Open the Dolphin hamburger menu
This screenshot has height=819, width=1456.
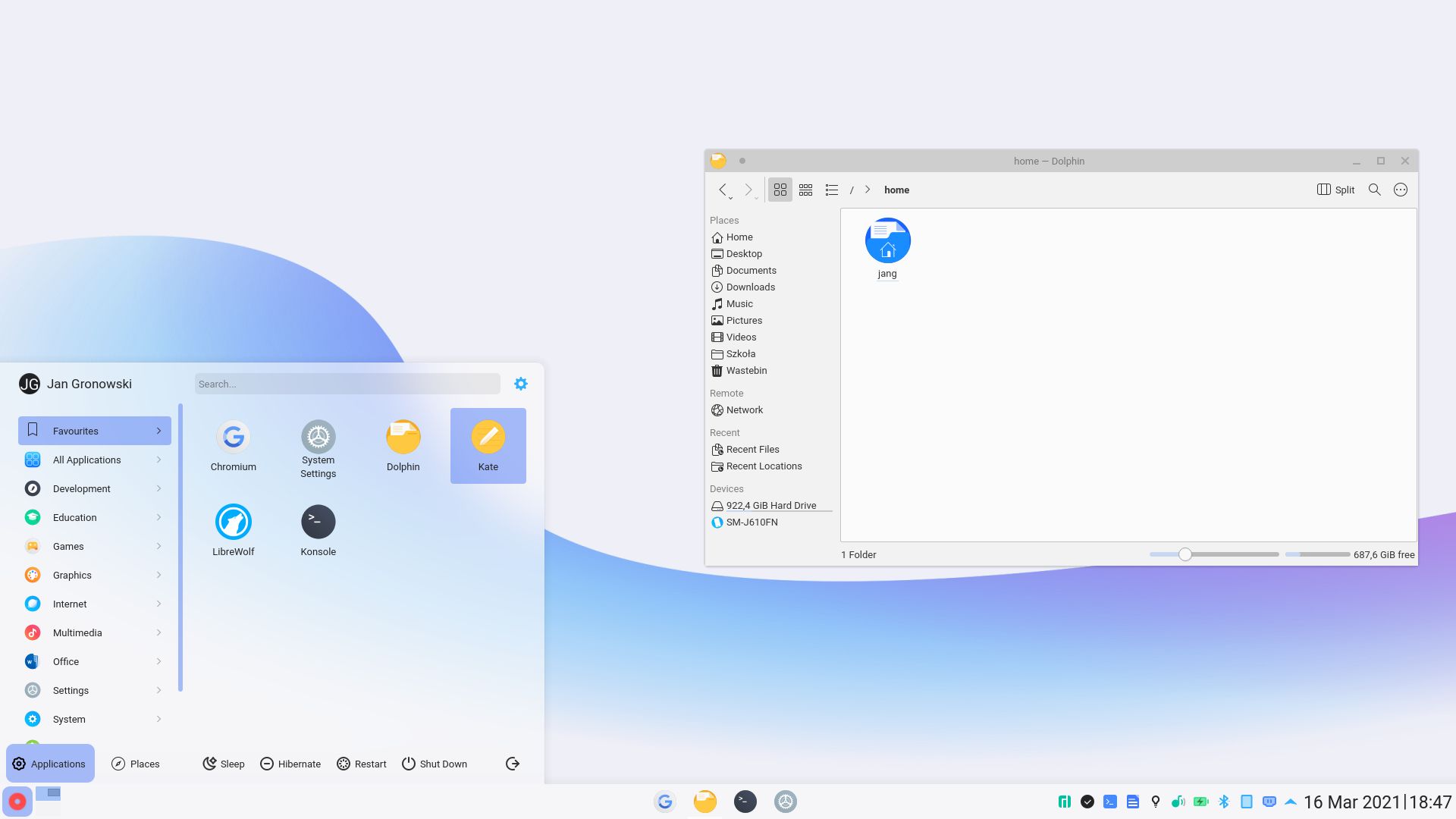1400,190
